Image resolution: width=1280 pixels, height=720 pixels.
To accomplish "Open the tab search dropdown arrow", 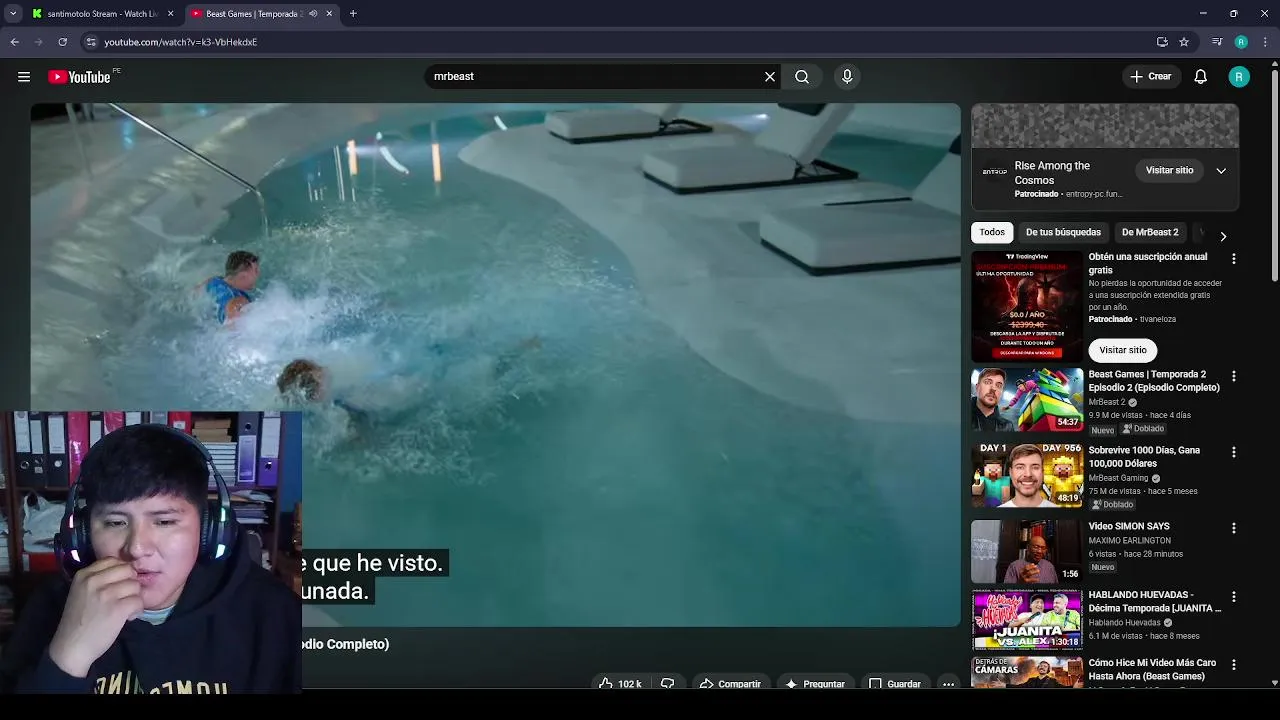I will click(x=13, y=14).
